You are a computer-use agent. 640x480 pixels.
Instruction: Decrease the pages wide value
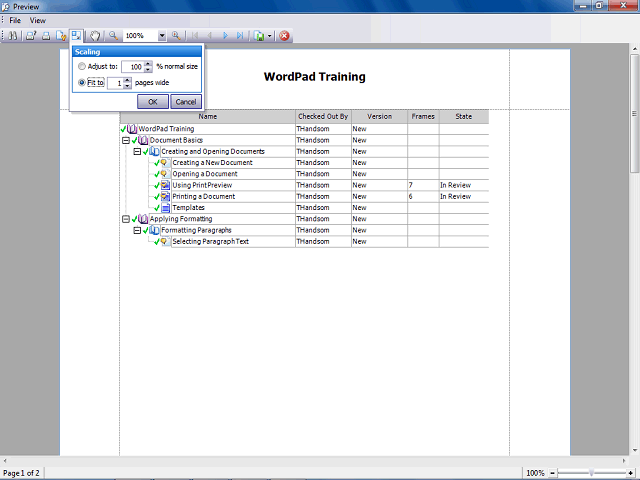(x=127, y=86)
